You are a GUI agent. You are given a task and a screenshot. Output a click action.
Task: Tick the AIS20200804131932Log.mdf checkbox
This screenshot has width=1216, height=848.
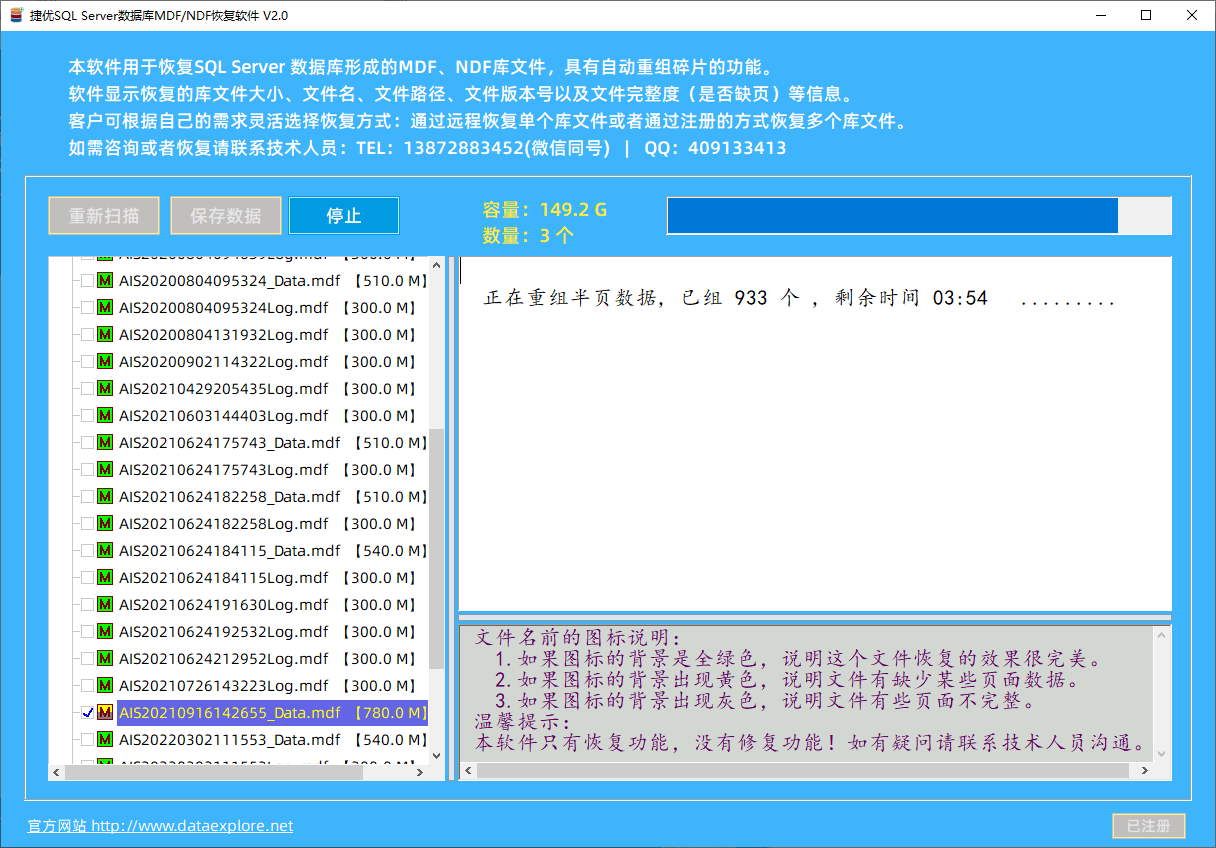pyautogui.click(x=87, y=335)
